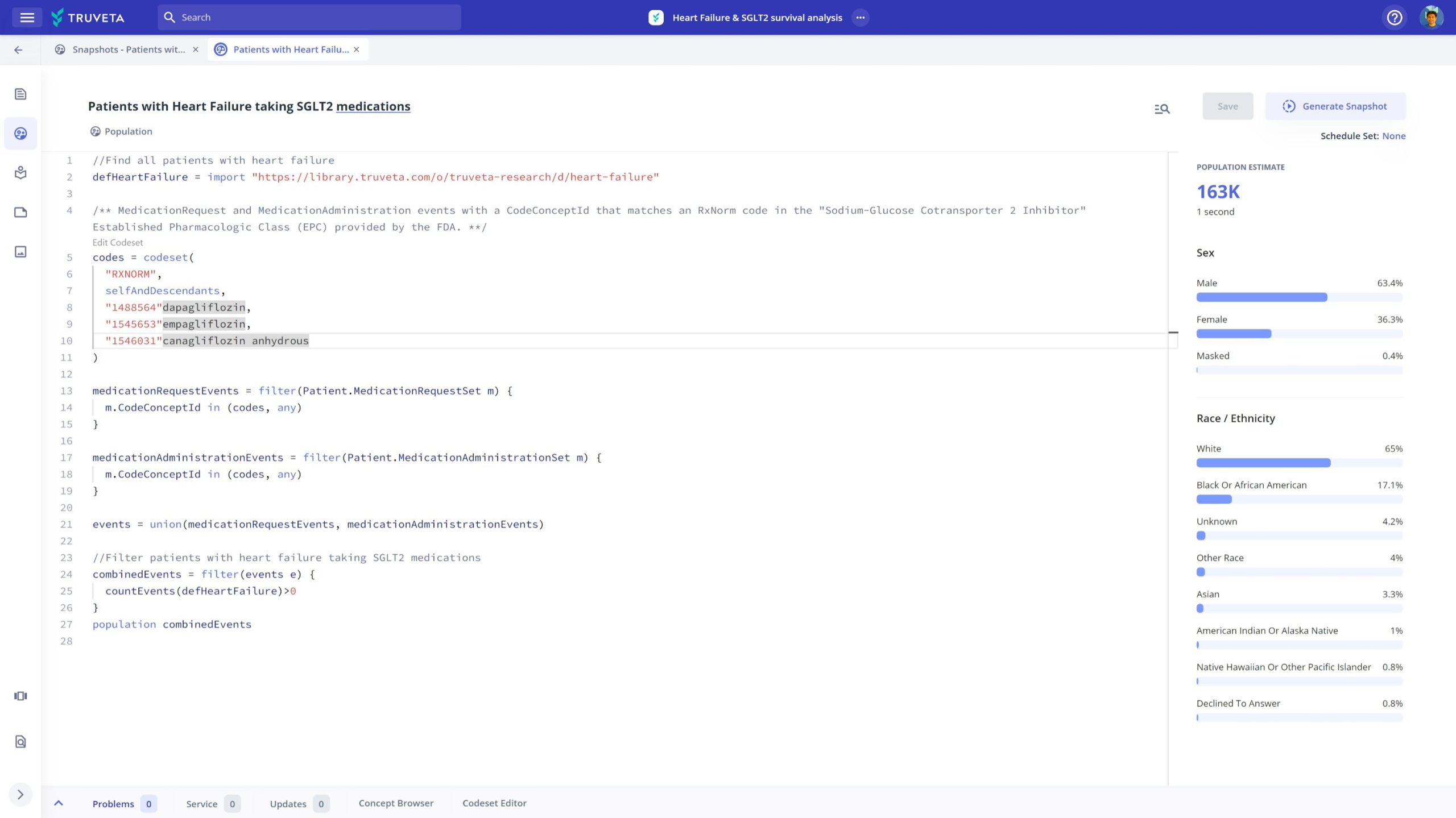Viewport: 1456px width, 818px height.
Task: Open the Schedule Set None link
Action: pos(1395,136)
